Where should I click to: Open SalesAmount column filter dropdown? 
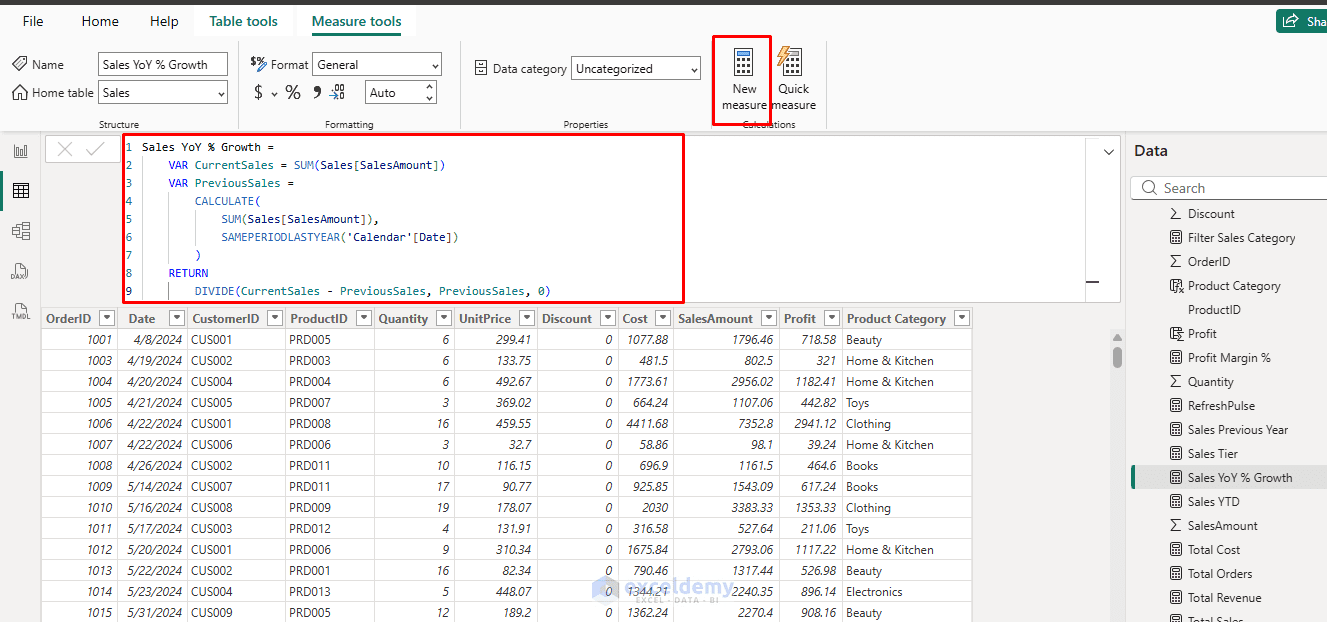coord(768,319)
